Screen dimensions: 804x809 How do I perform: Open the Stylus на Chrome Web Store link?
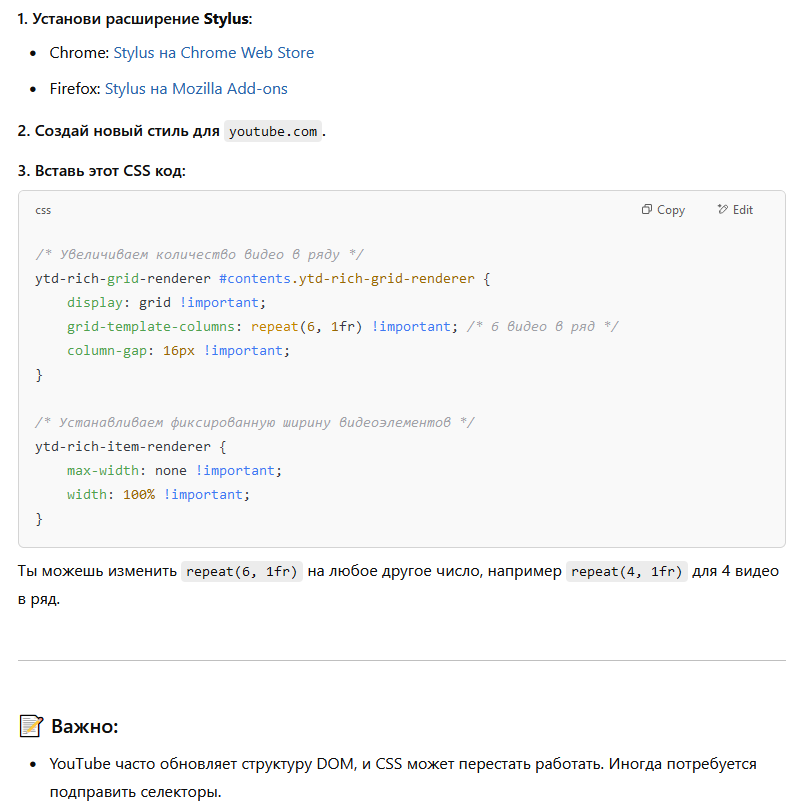click(214, 53)
